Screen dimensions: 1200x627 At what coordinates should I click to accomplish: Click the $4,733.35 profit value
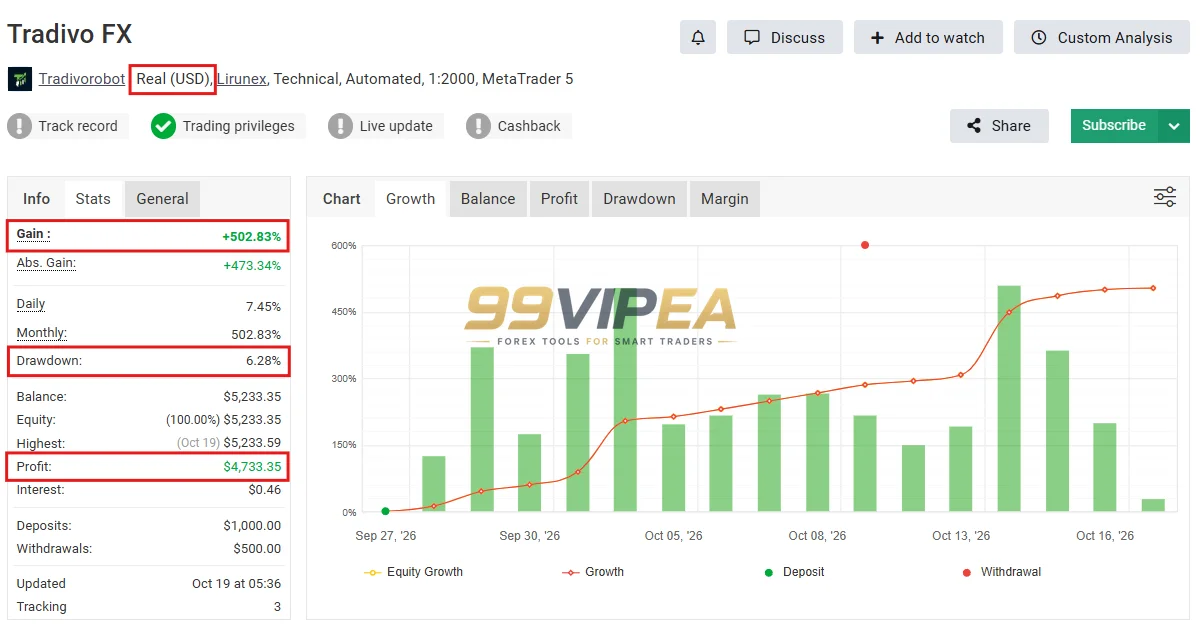pos(252,467)
